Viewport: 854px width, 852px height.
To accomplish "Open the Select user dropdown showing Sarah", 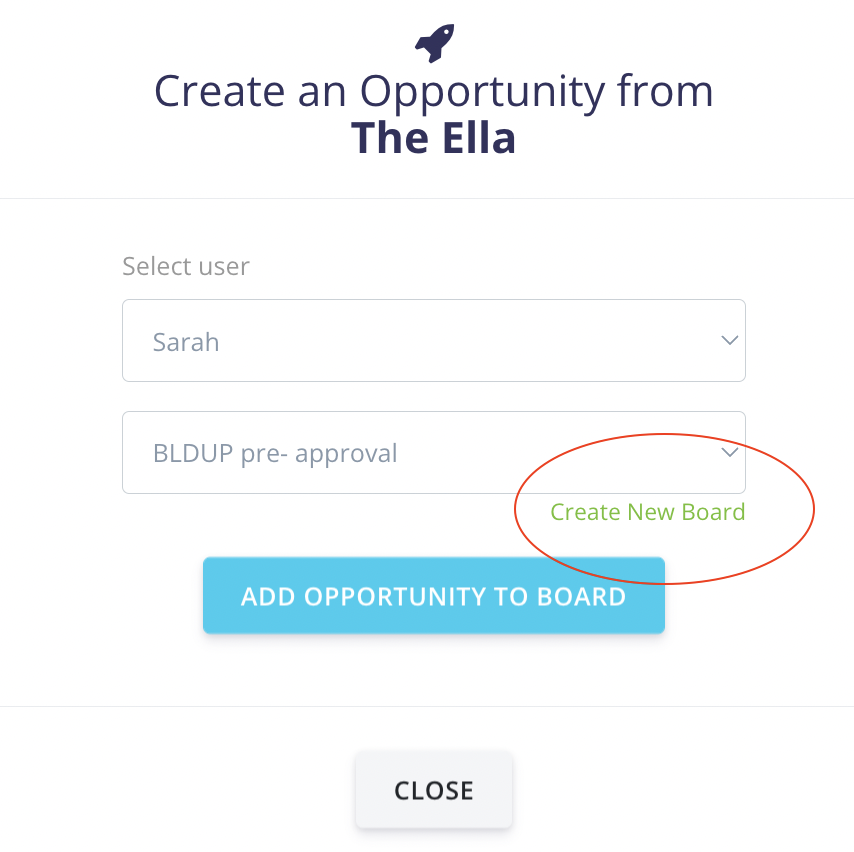I will (x=433, y=341).
